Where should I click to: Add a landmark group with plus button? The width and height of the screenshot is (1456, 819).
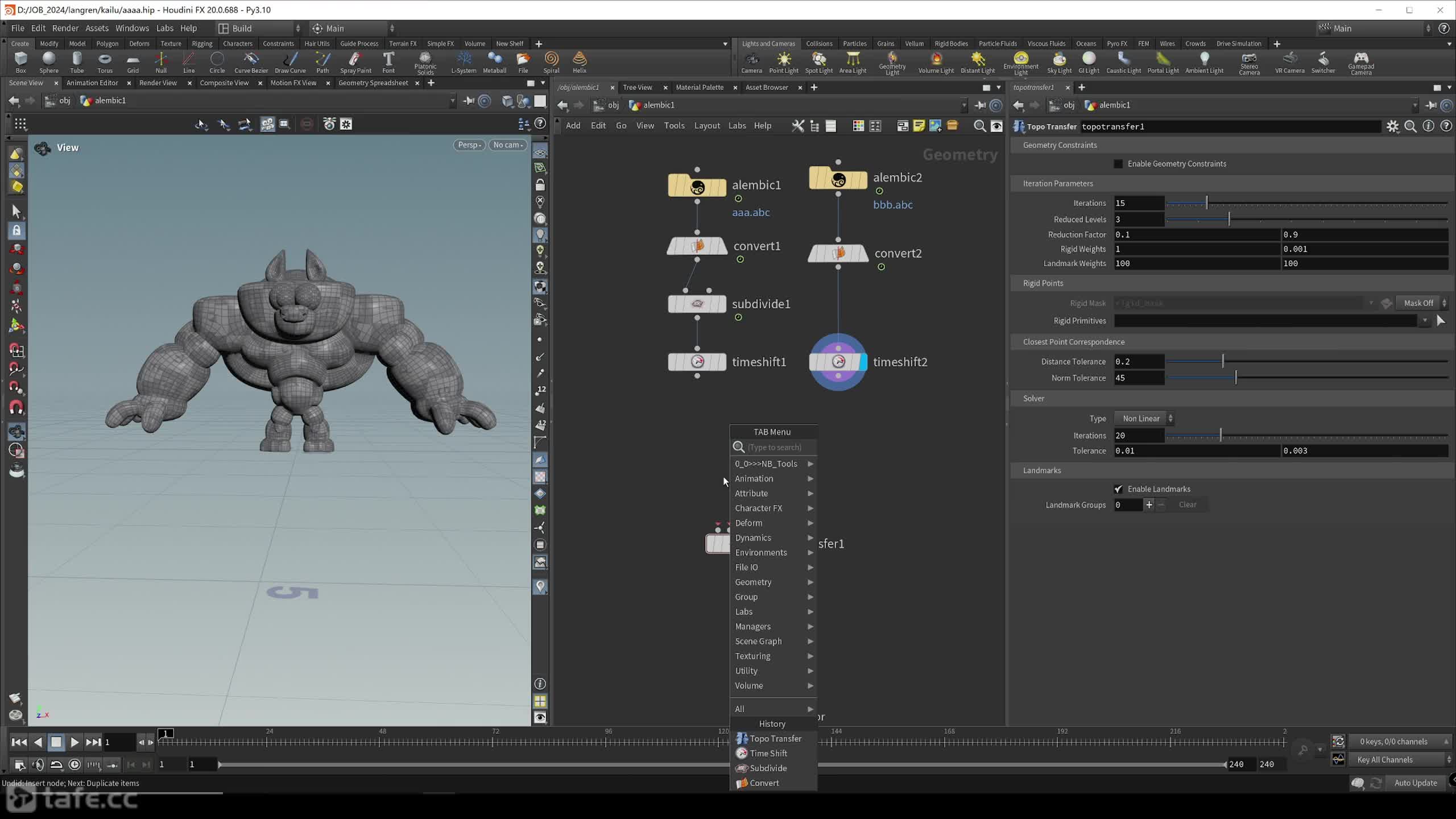(x=1149, y=505)
